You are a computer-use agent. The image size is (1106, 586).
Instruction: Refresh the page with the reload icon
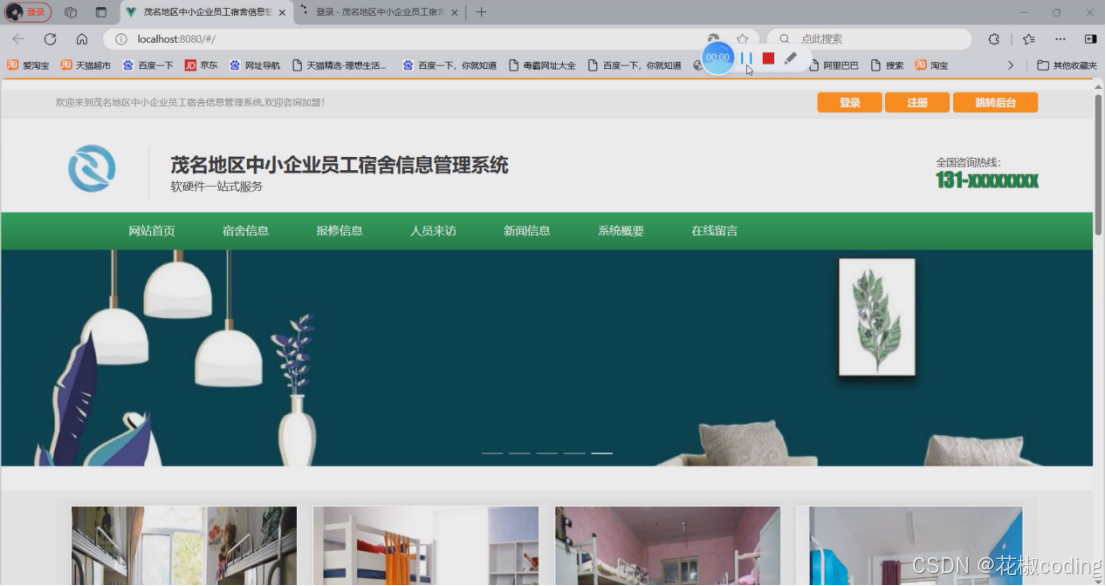point(50,38)
